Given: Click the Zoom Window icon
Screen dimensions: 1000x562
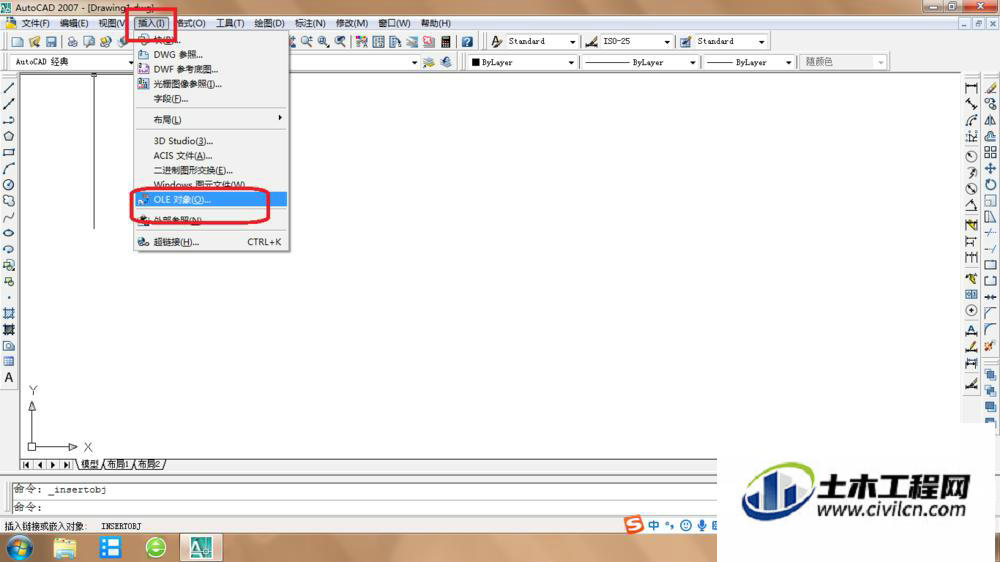Looking at the screenshot, I should point(323,41).
